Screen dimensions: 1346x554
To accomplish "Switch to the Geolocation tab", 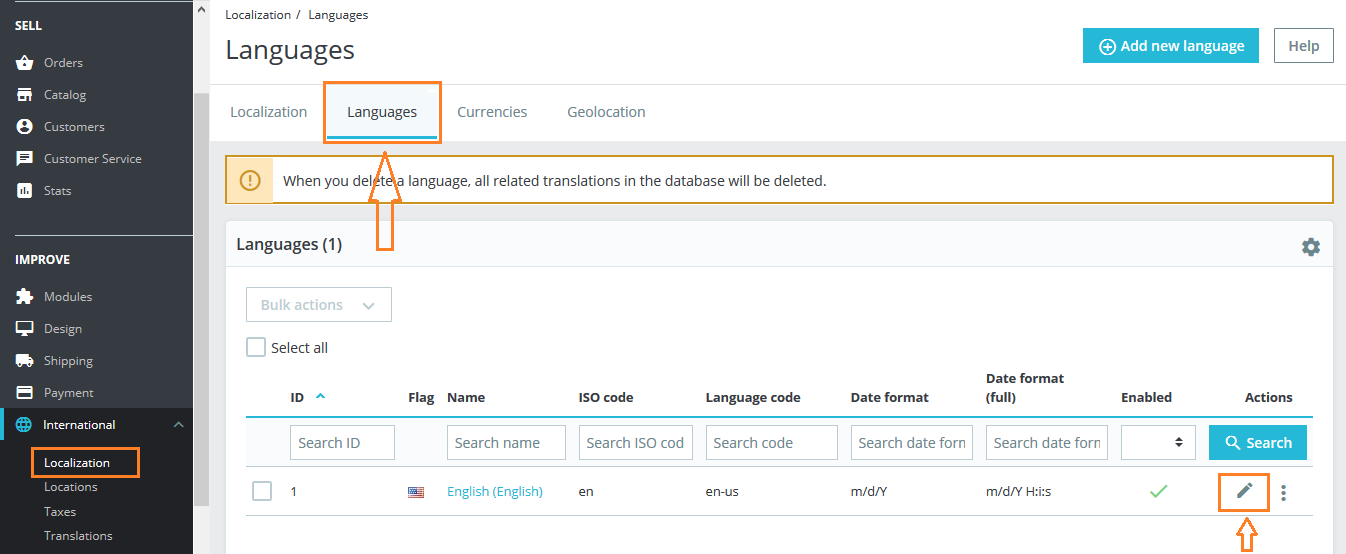I will 606,112.
